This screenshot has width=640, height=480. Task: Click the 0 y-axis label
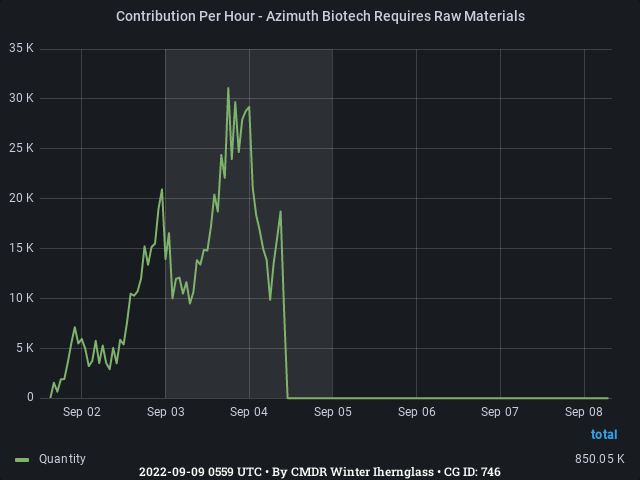[x=30, y=397]
